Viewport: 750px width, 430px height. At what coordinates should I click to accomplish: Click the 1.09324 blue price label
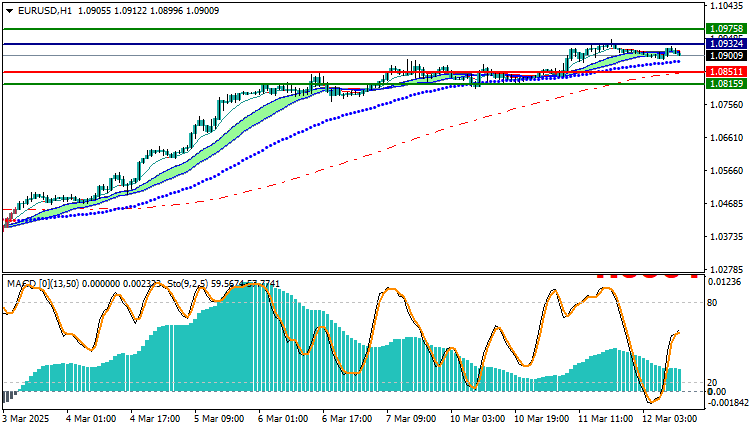click(x=727, y=44)
